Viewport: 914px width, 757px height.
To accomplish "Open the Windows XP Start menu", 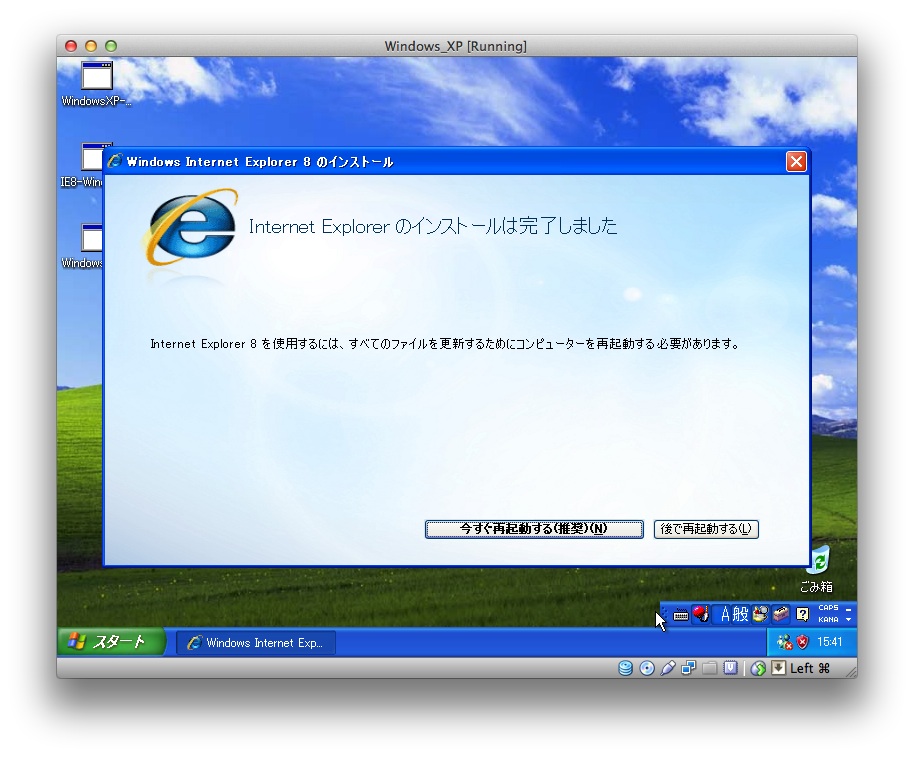I will click(x=106, y=642).
